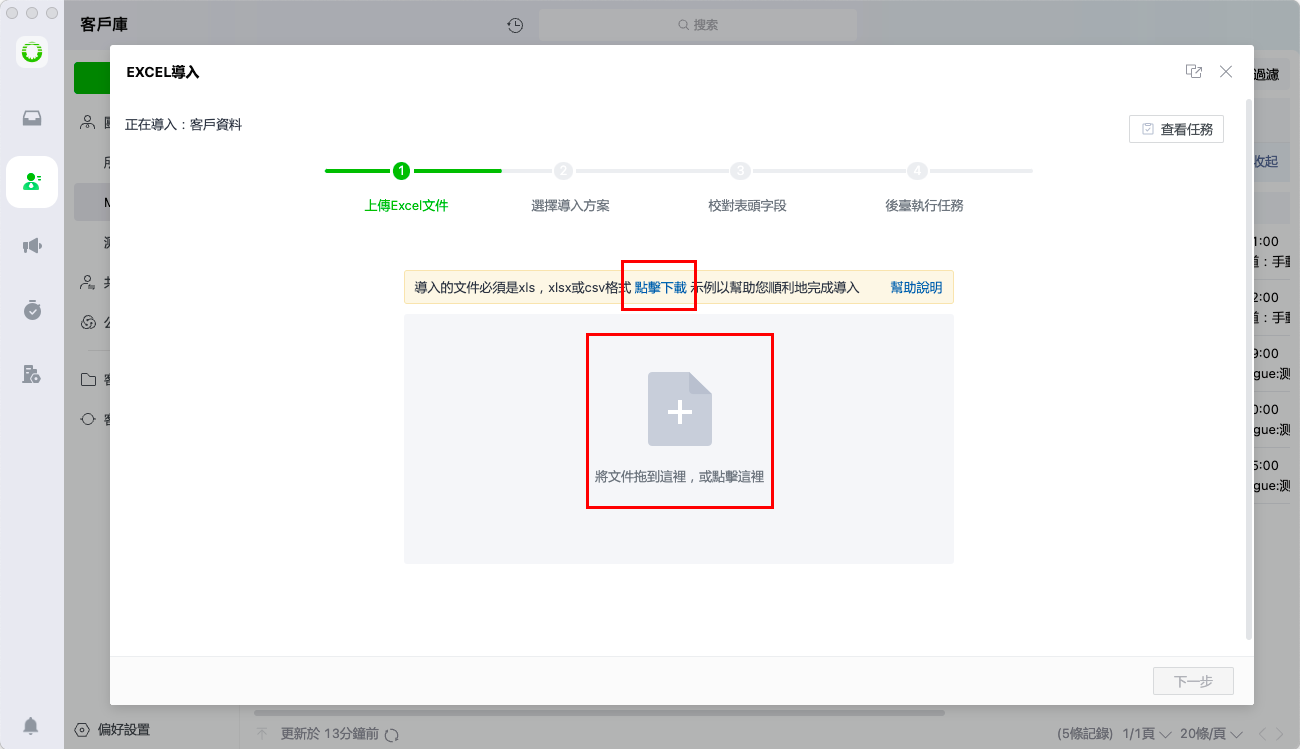
Task: Pop out the import dialog window icon
Action: (x=1193, y=72)
